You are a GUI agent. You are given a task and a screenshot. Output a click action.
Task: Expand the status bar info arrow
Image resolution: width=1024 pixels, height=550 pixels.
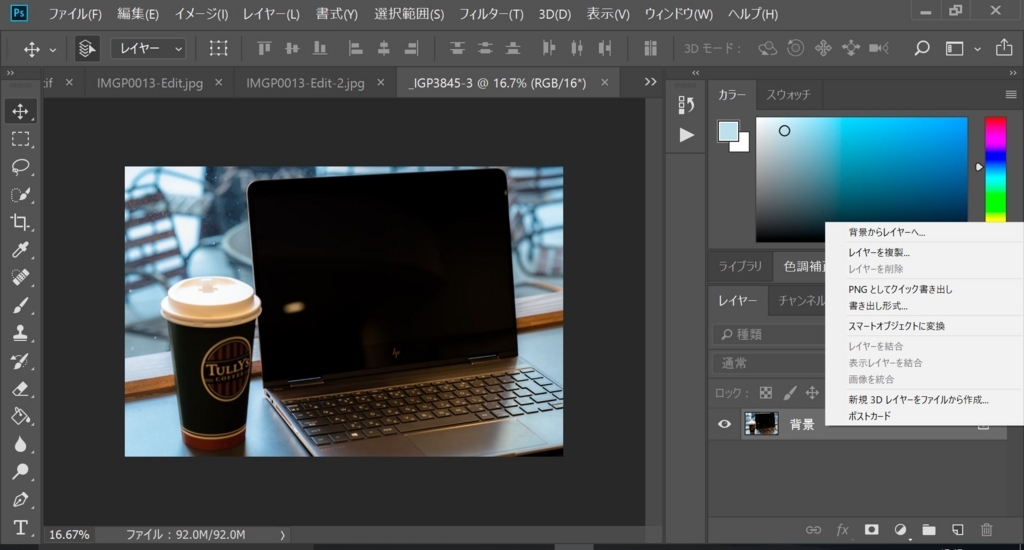(x=283, y=535)
